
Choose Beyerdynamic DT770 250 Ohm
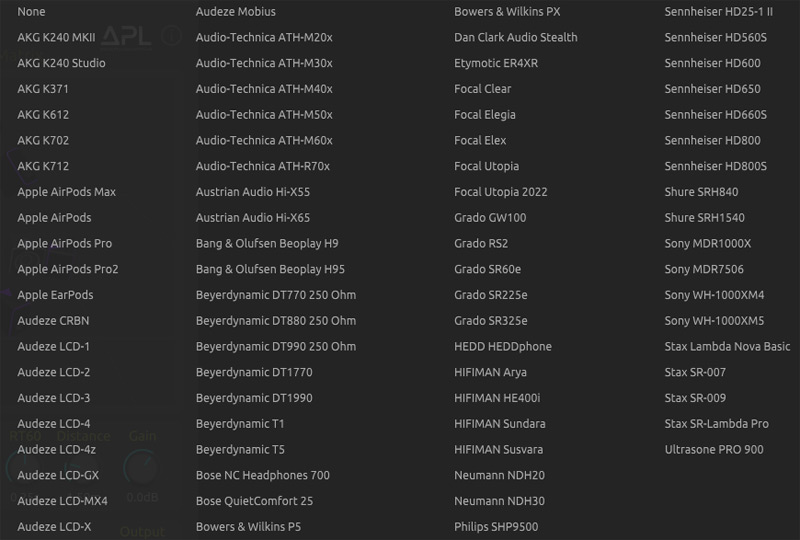(276, 295)
